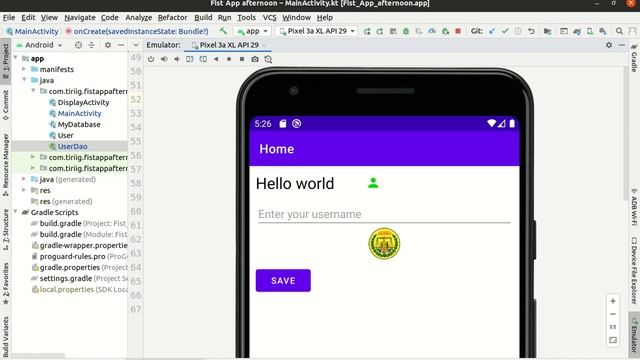The height and width of the screenshot is (360, 640).
Task: Collapse the java folder node
Action: 24,80
